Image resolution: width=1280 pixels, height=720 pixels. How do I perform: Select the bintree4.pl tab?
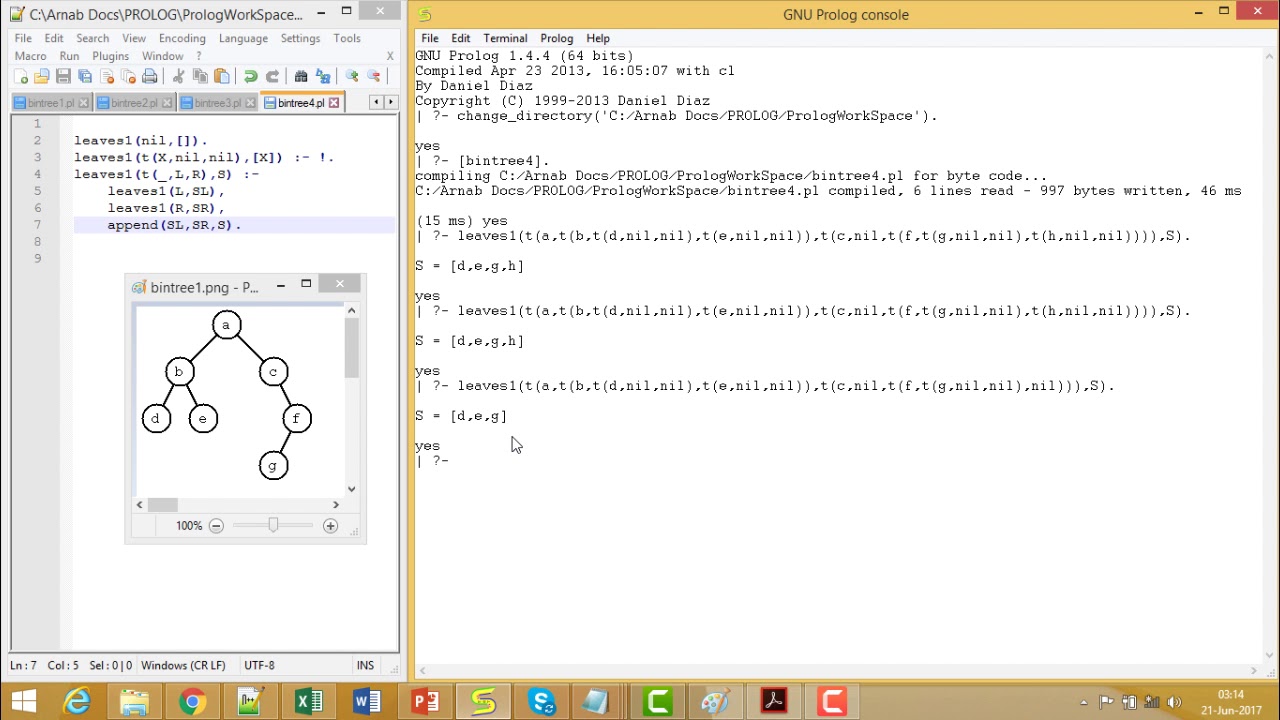pos(301,103)
